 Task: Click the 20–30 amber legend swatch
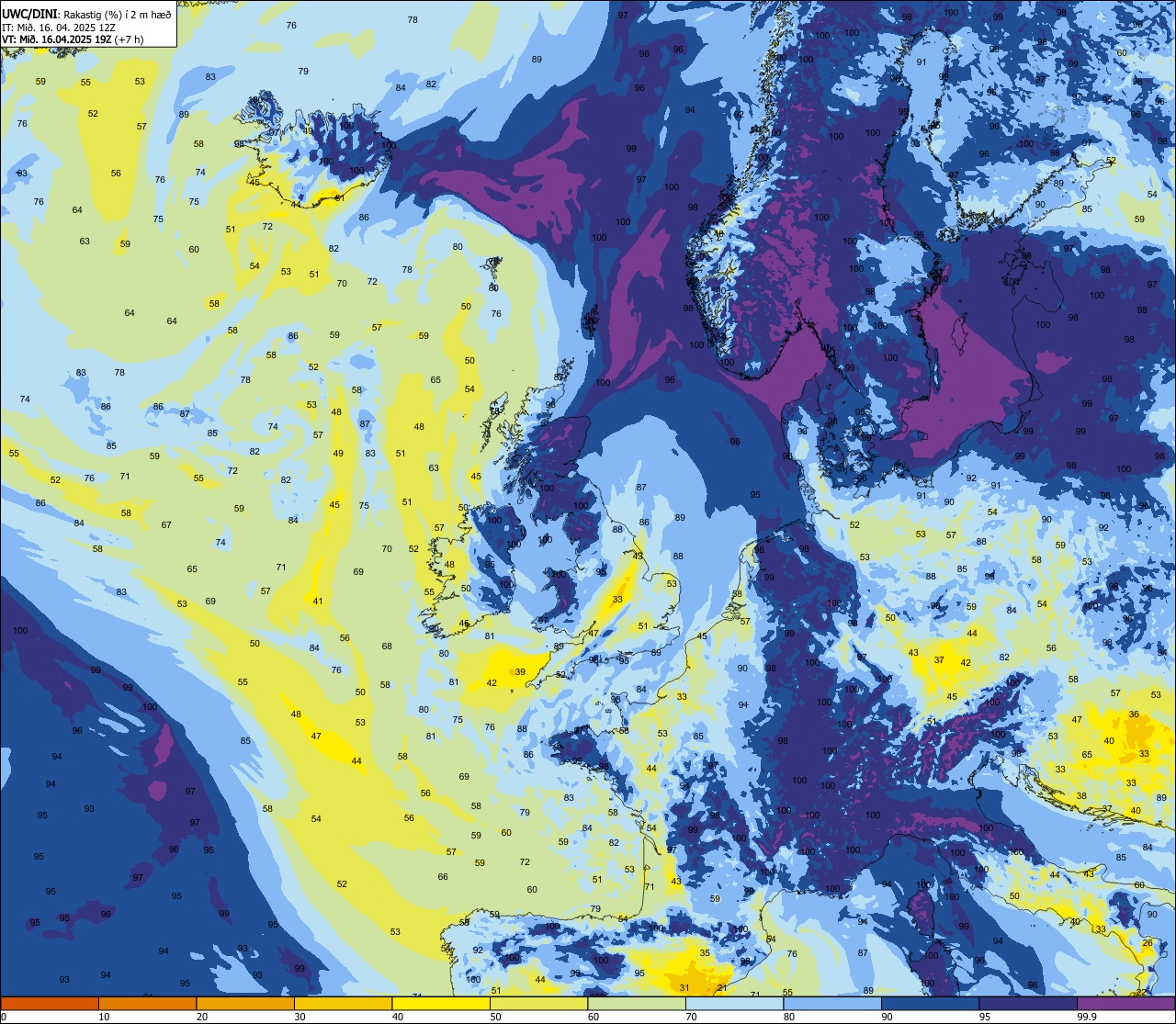[x=245, y=1003]
